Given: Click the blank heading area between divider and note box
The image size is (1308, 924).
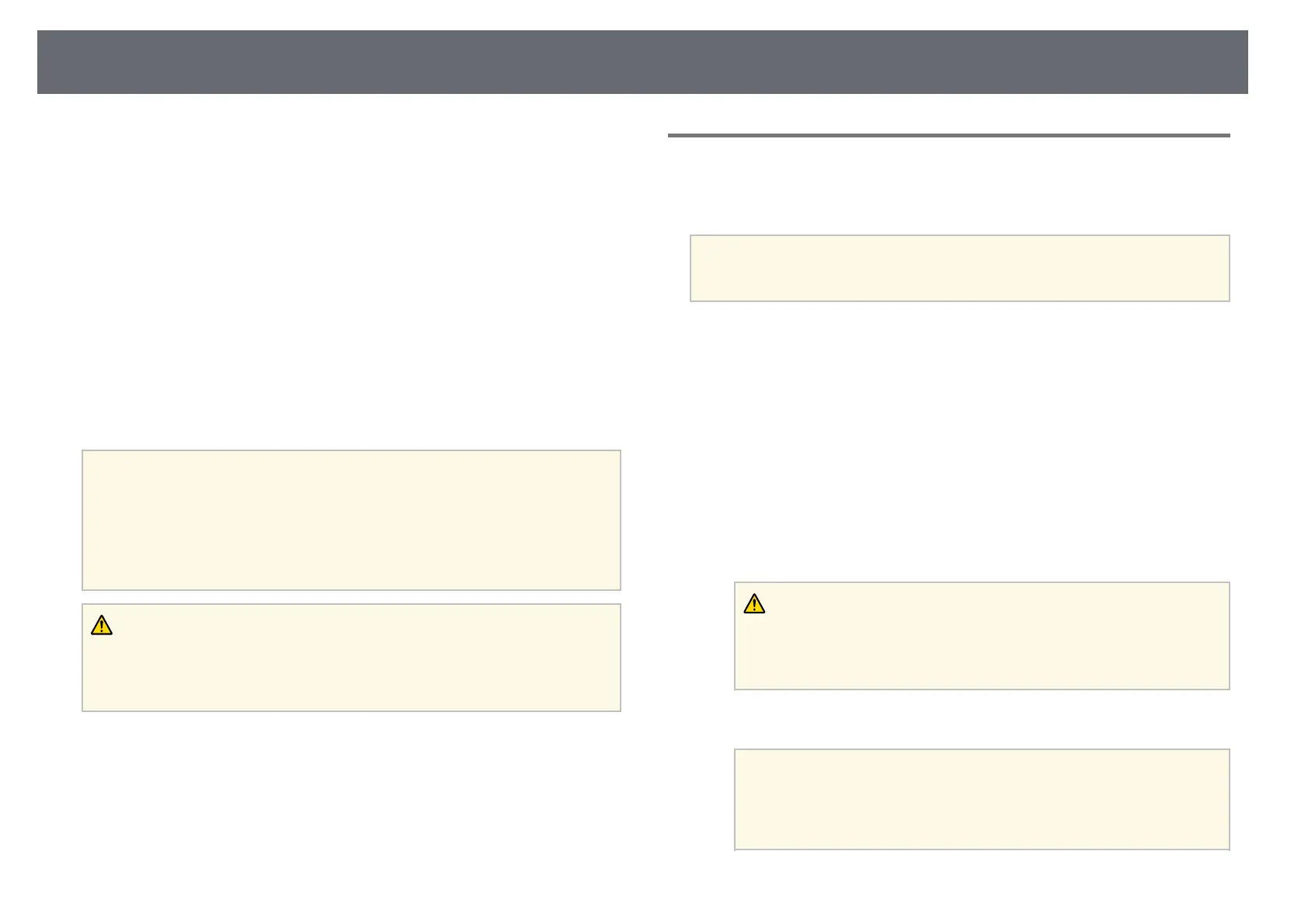Looking at the screenshot, I should (x=948, y=186).
